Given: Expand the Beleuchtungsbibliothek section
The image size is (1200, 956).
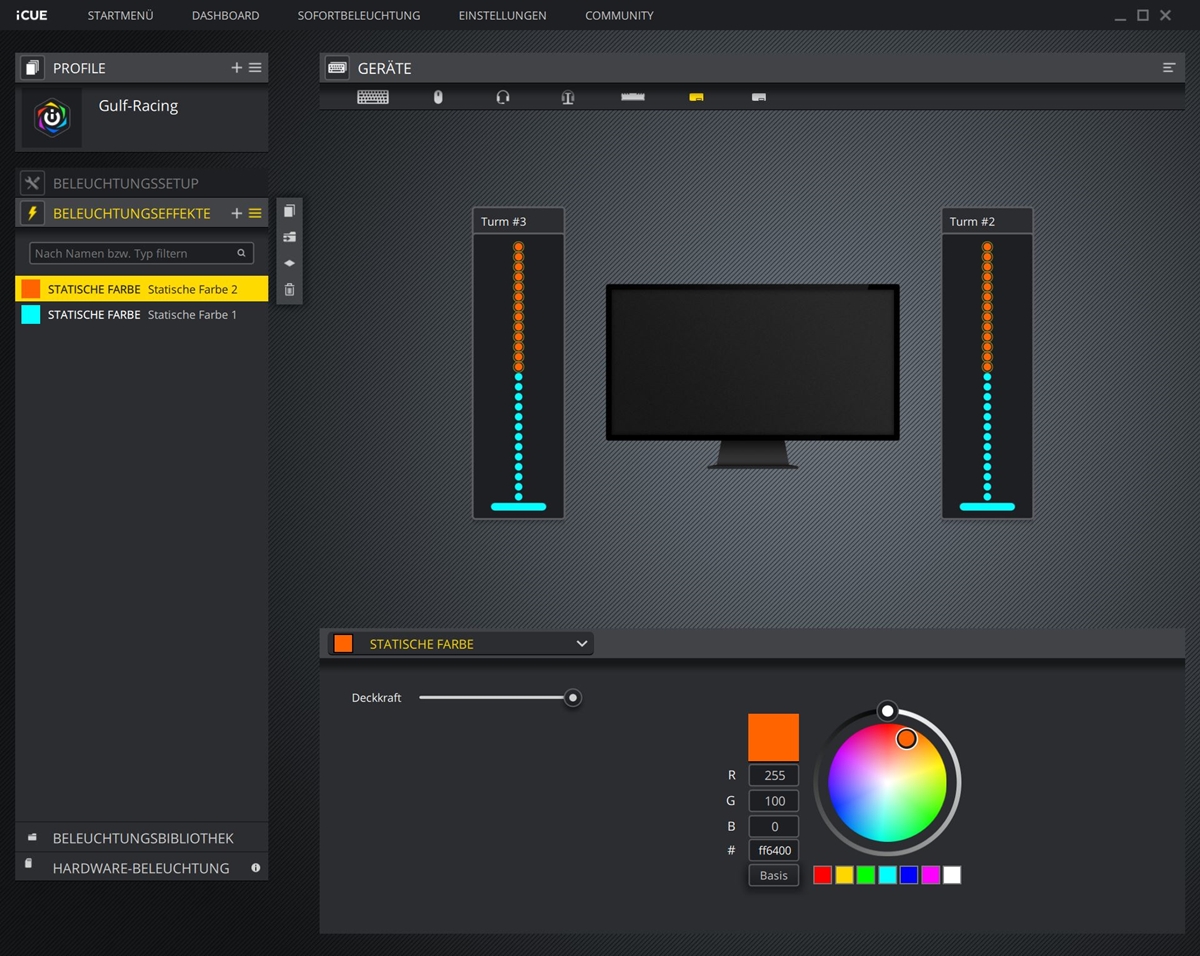Looking at the screenshot, I should click(x=142, y=838).
